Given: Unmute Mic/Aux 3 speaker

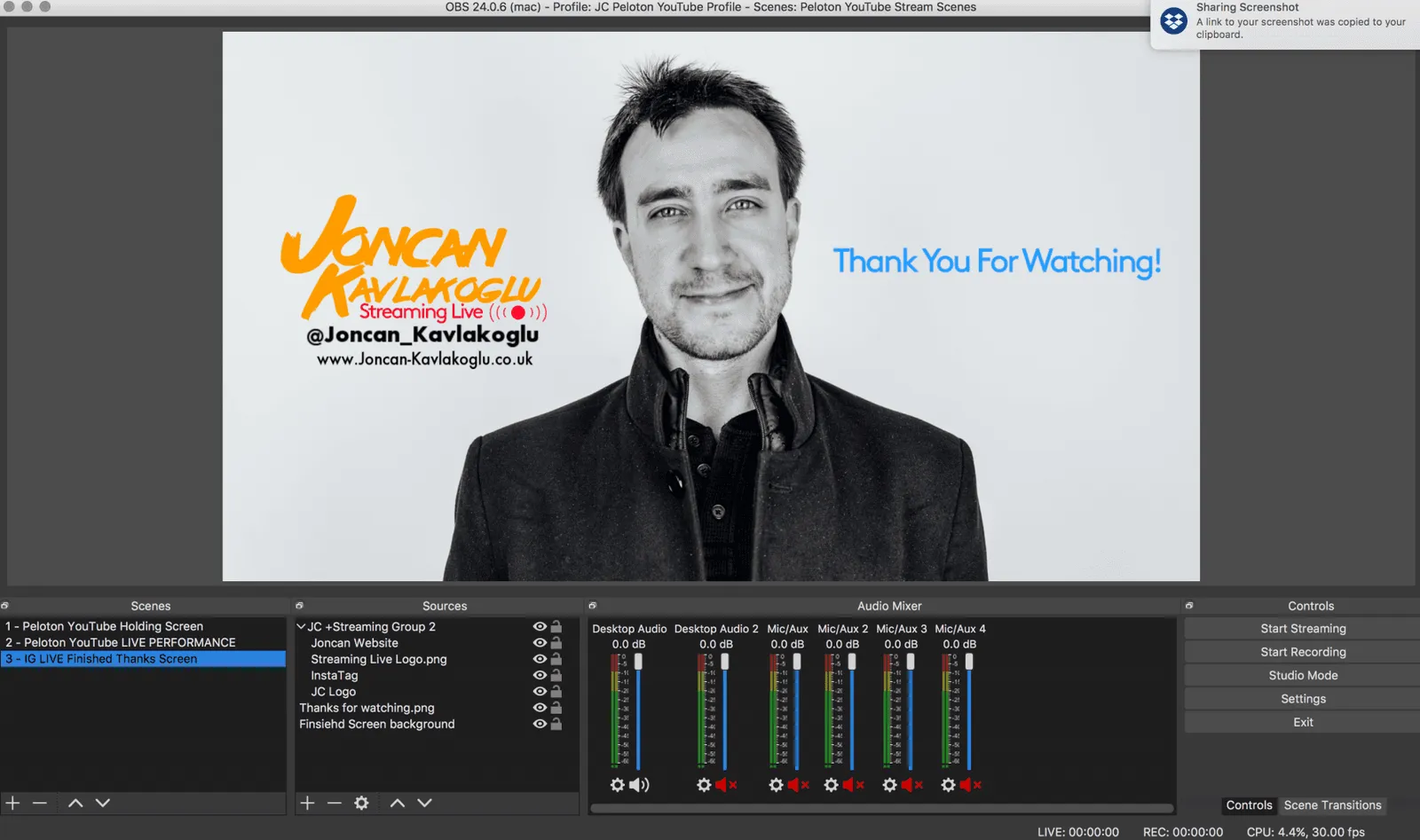Looking at the screenshot, I should tap(912, 785).
